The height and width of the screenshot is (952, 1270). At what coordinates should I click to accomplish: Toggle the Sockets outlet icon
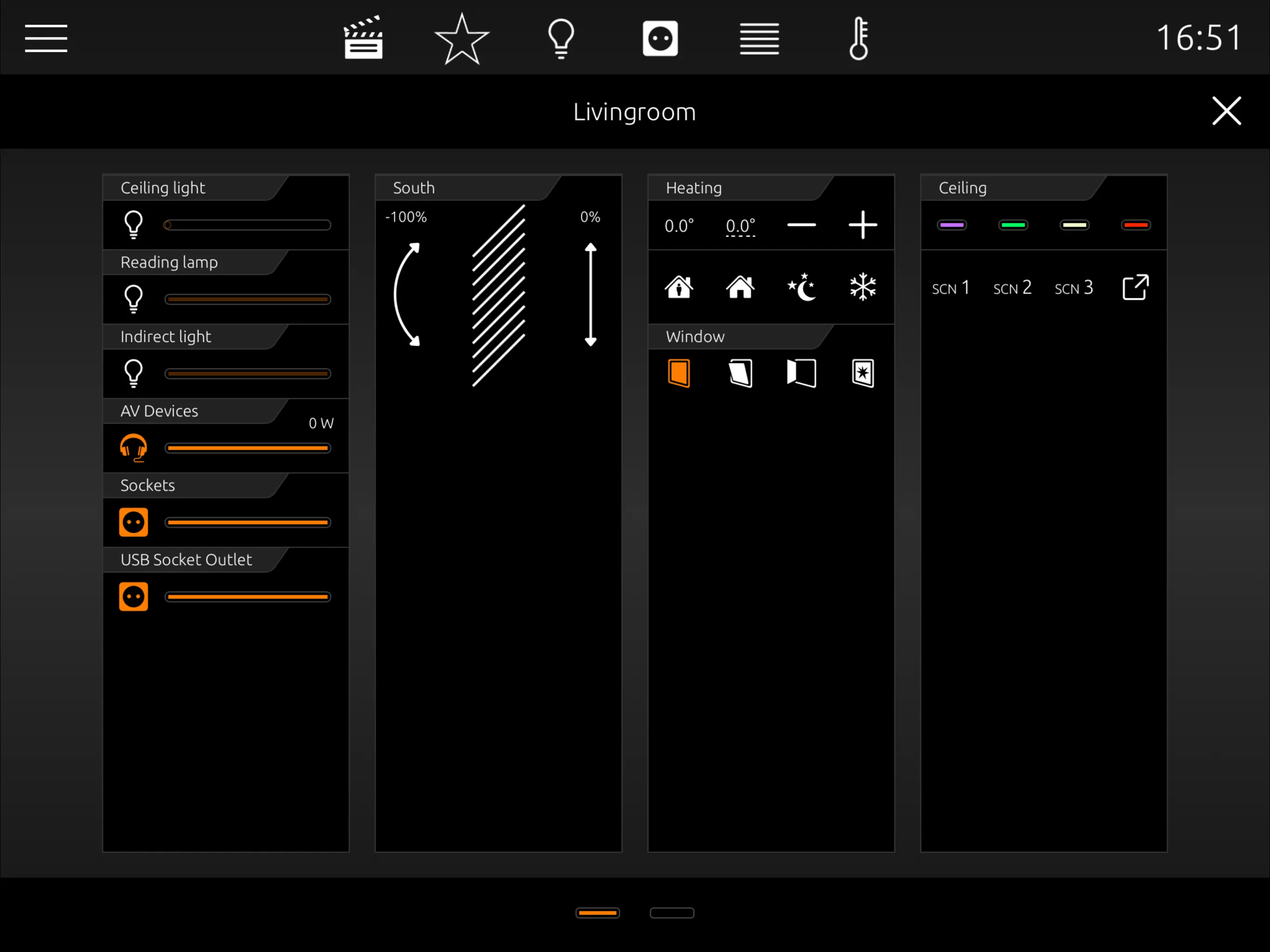point(134,522)
